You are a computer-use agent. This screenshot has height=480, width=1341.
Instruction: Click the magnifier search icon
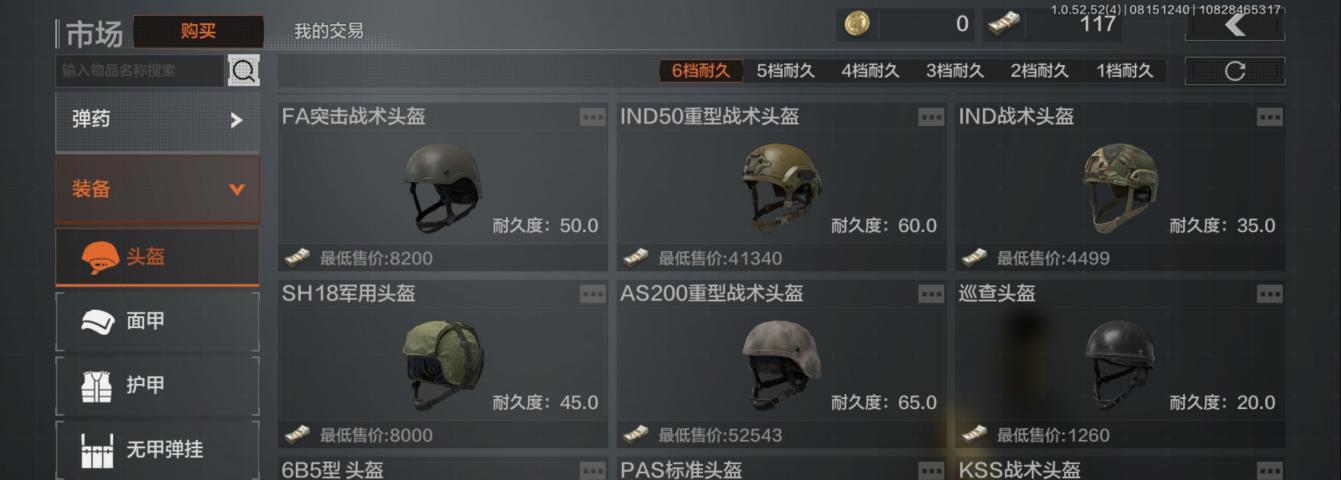(x=243, y=70)
